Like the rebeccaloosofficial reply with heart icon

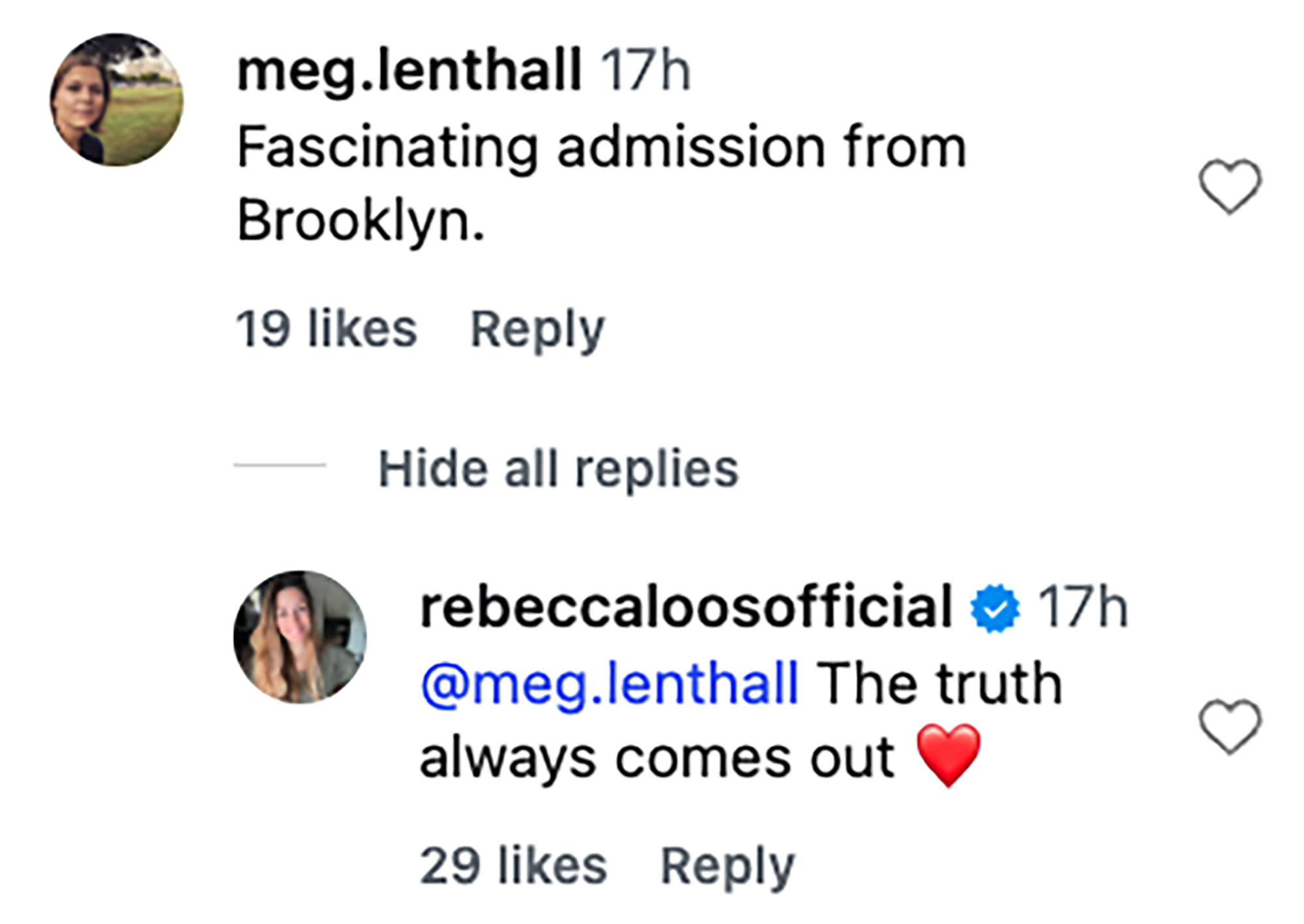coord(1230,726)
